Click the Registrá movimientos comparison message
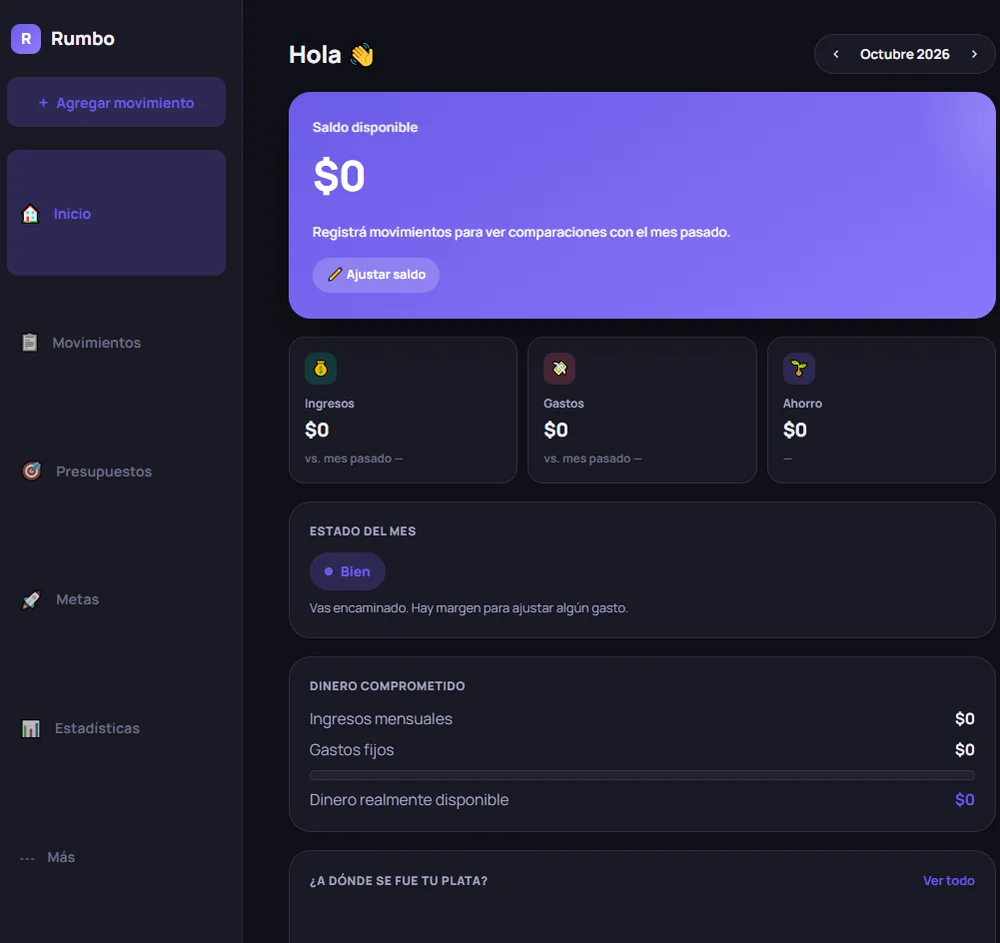Screen dimensions: 1000x943 coord(521,232)
